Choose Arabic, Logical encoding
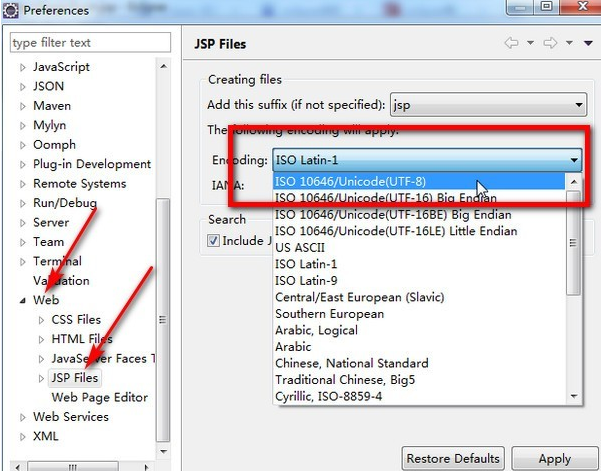Image resolution: width=601 pixels, height=471 pixels. pos(419,330)
